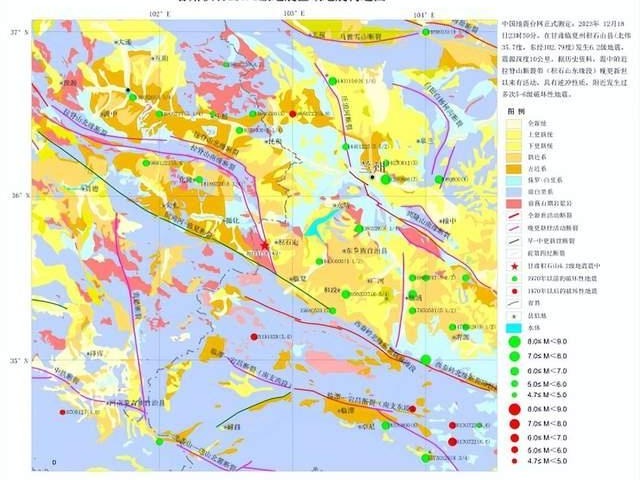Click the red 7.0≤M<8.0 legend circle
Screen dimensions: 640x480
[x=512, y=424]
